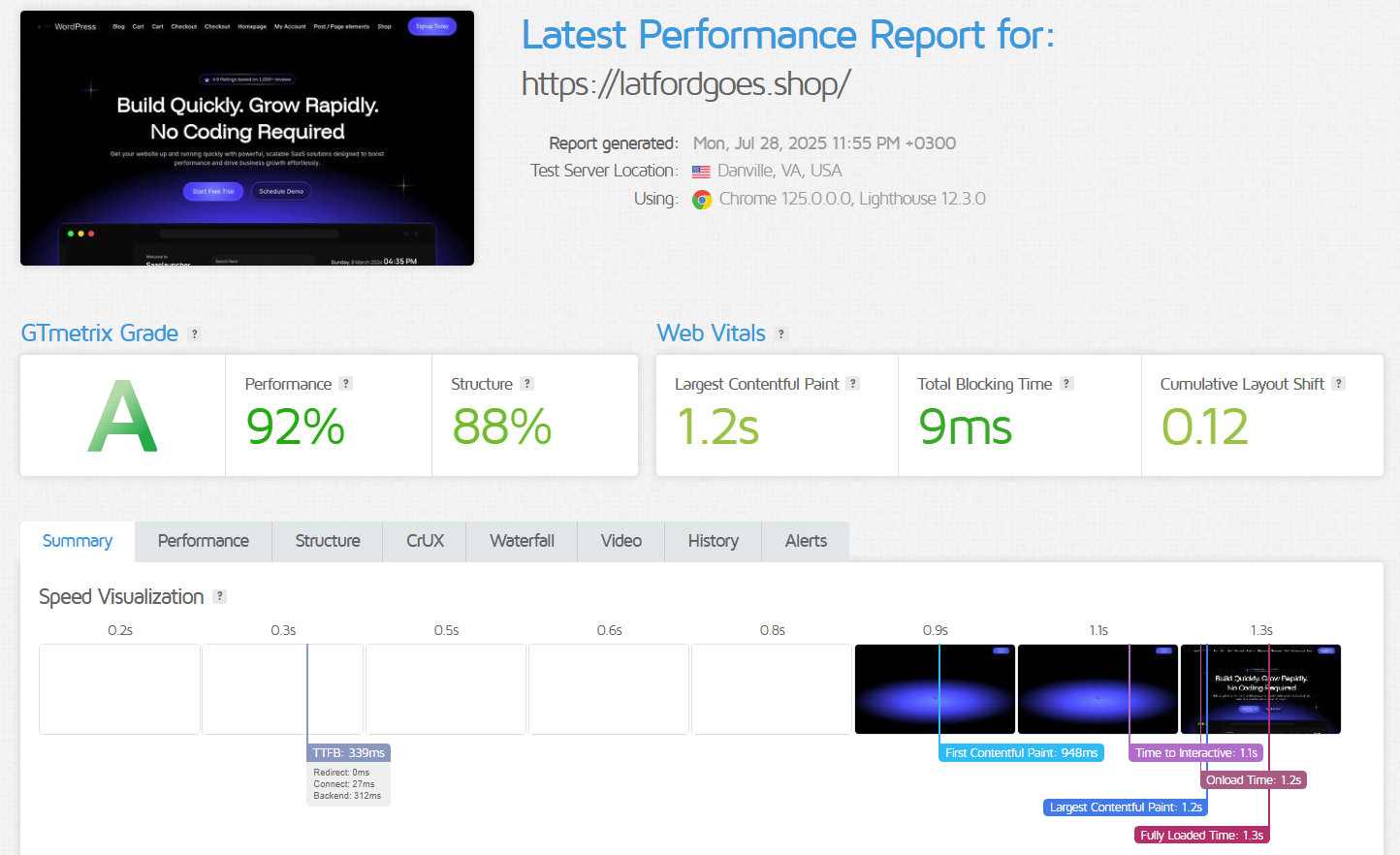Click the 9ms blocking time value
1400x855 pixels.
tap(966, 427)
